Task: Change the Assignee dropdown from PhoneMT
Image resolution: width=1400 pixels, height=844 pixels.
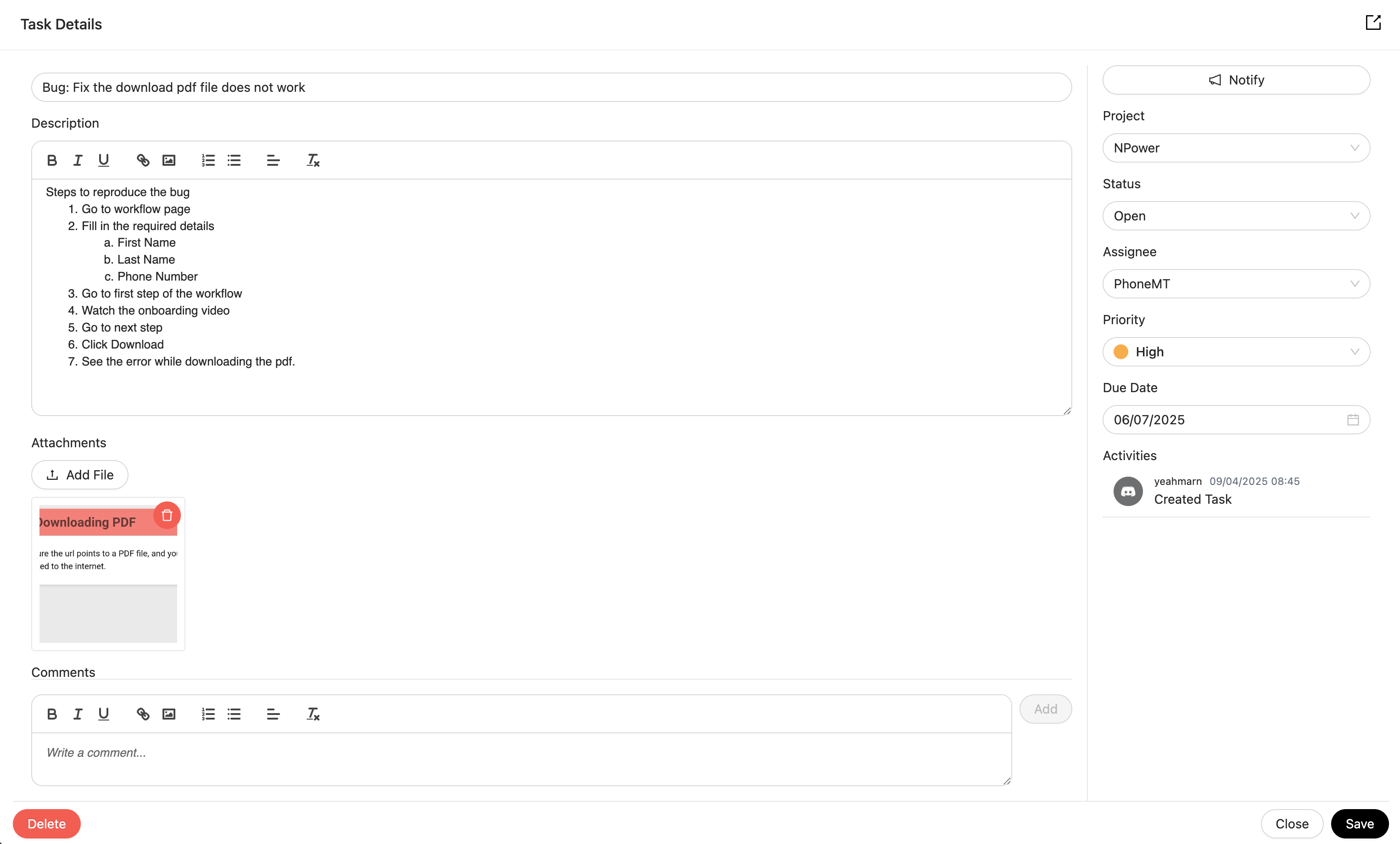Action: (1236, 284)
